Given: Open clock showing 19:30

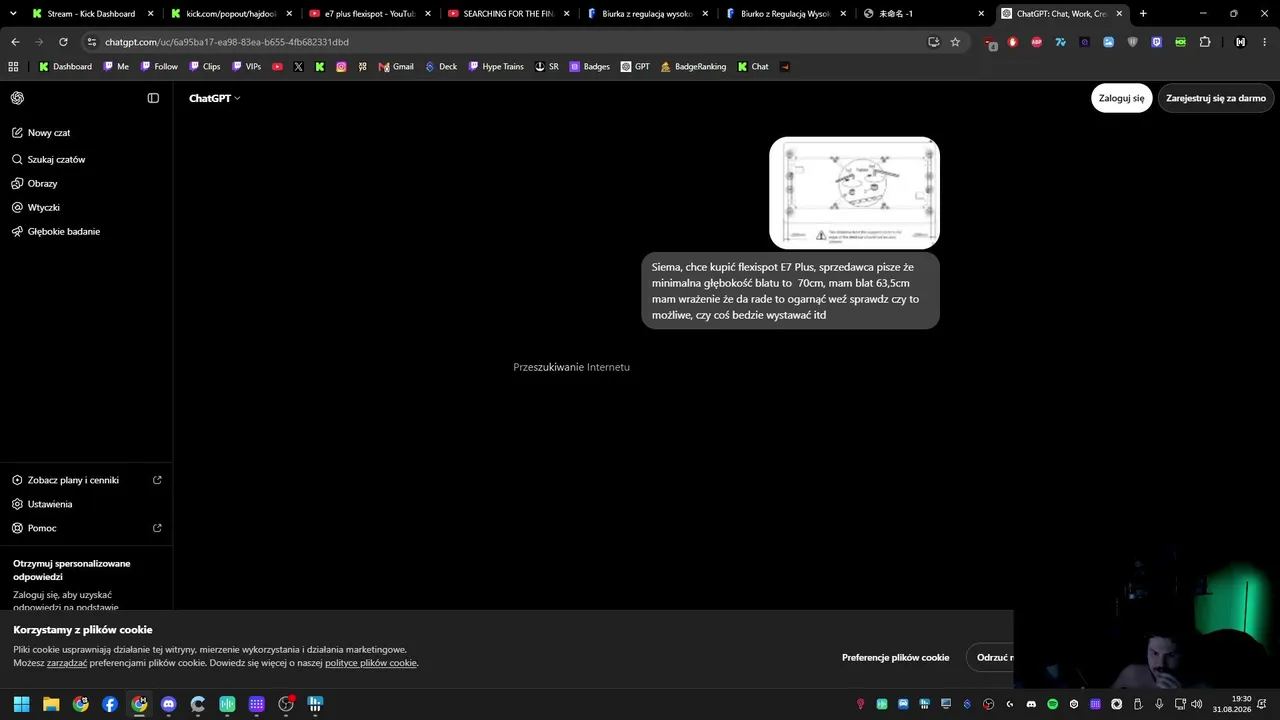Looking at the screenshot, I should 1232,704.
